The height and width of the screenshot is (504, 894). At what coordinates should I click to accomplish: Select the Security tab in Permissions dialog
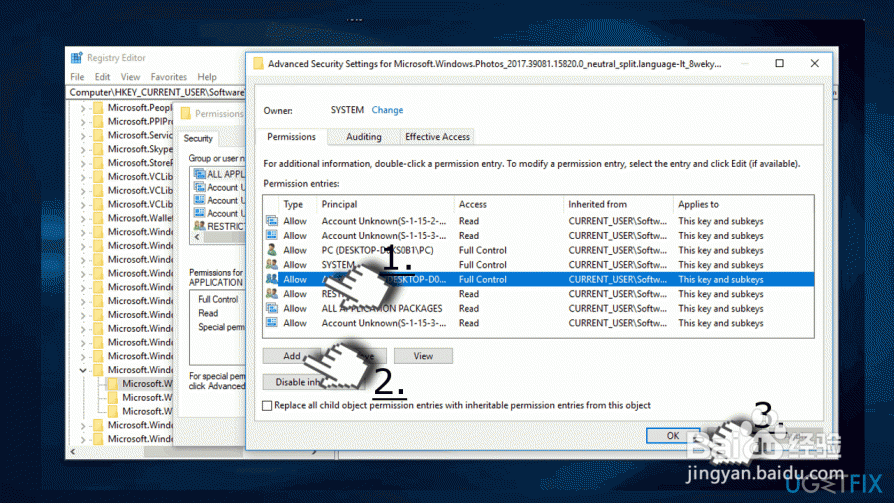pos(198,139)
